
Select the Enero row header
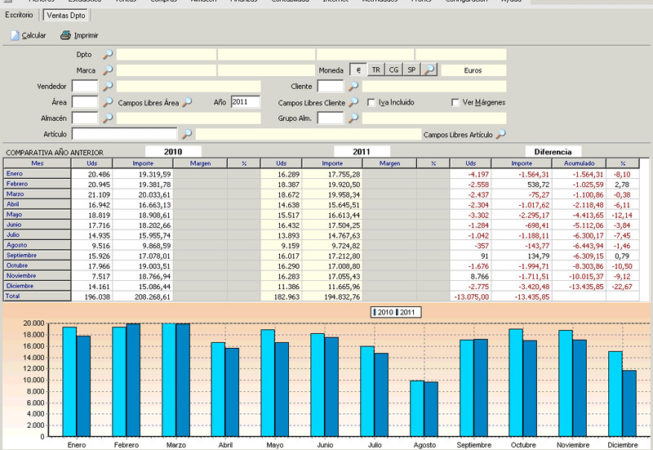tap(37, 174)
